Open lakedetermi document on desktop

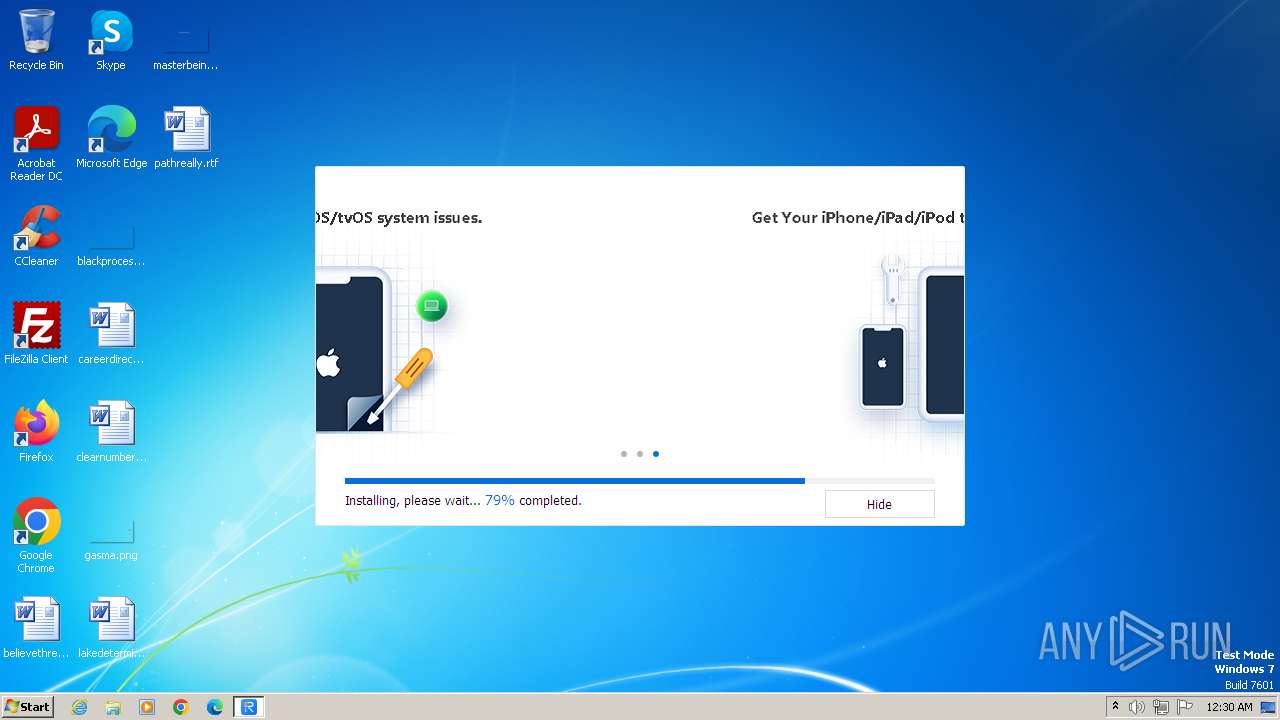click(x=111, y=628)
